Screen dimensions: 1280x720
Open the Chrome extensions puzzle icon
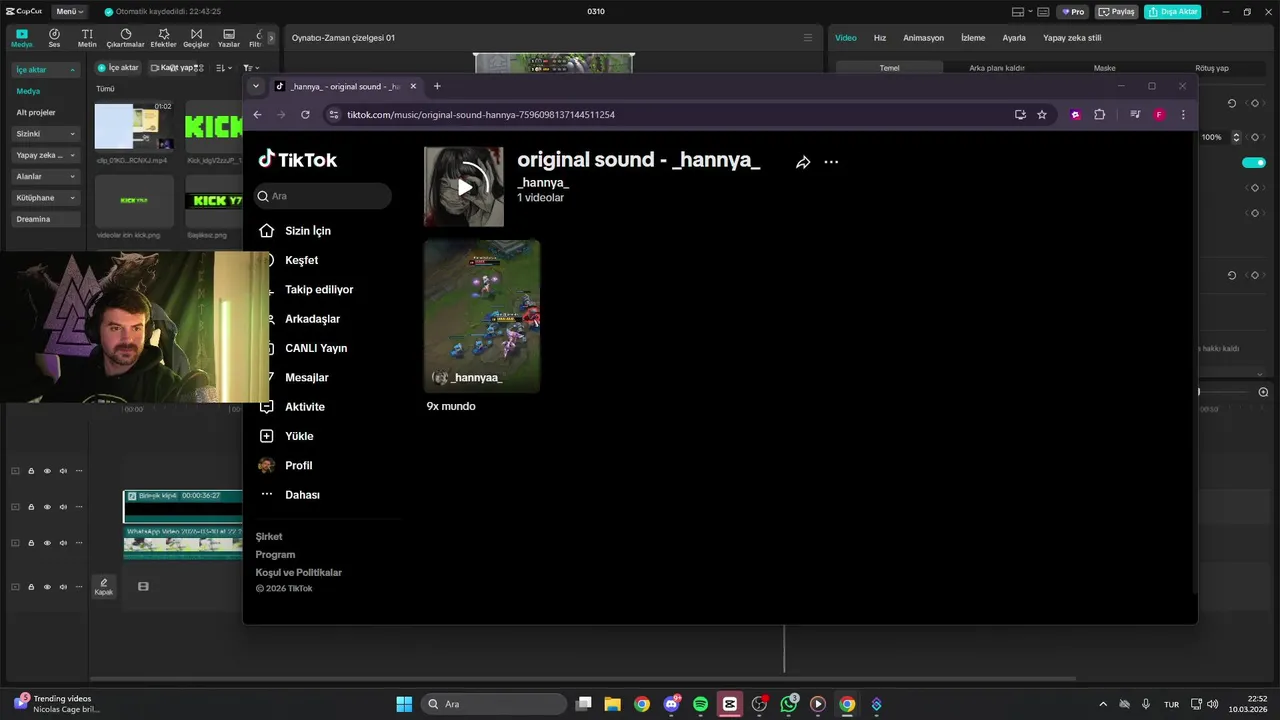1100,115
